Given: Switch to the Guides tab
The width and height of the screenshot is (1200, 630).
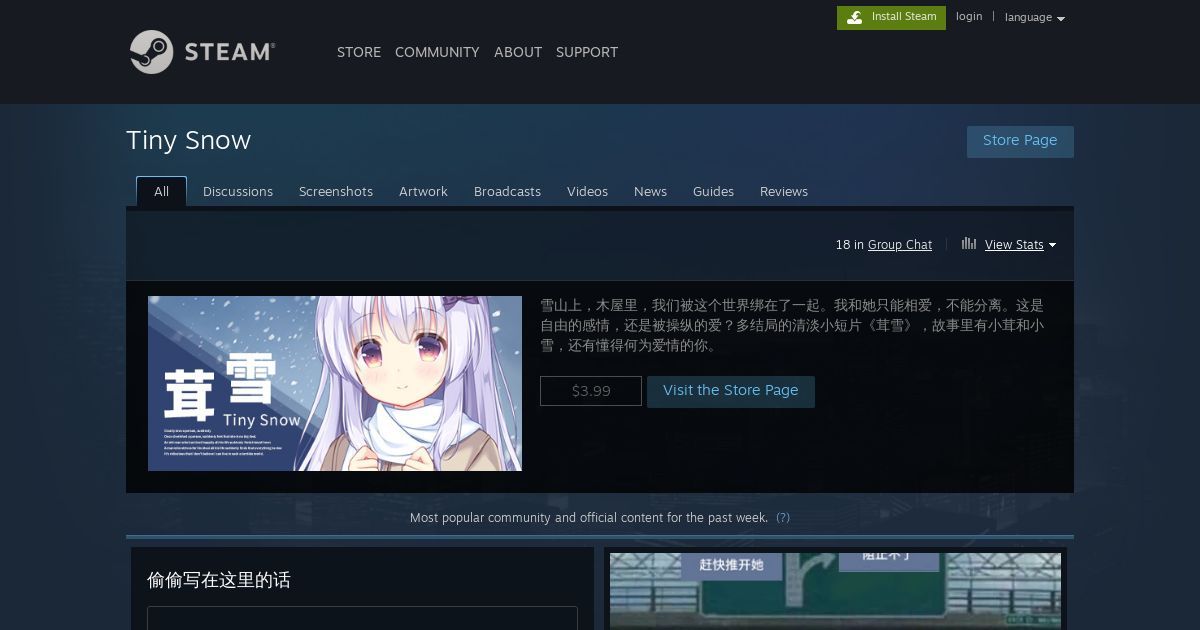Looking at the screenshot, I should click(x=713, y=191).
